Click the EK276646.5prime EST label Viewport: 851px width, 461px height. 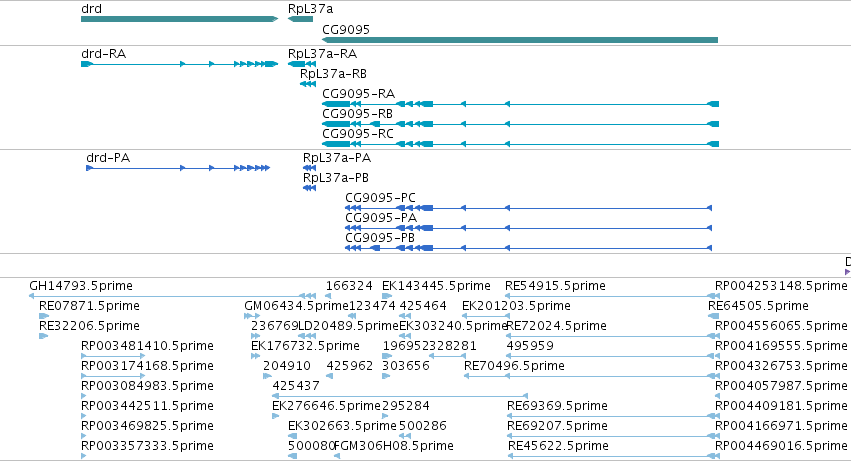[326, 407]
